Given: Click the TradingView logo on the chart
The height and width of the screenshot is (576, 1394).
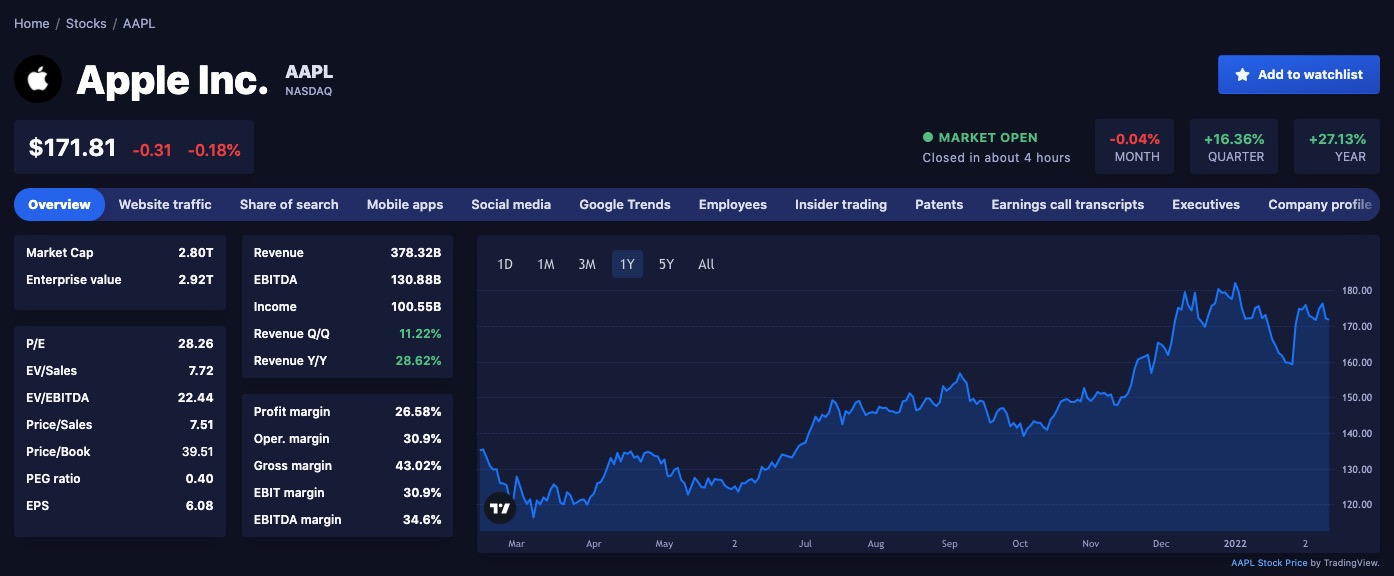Looking at the screenshot, I should click(x=500, y=508).
